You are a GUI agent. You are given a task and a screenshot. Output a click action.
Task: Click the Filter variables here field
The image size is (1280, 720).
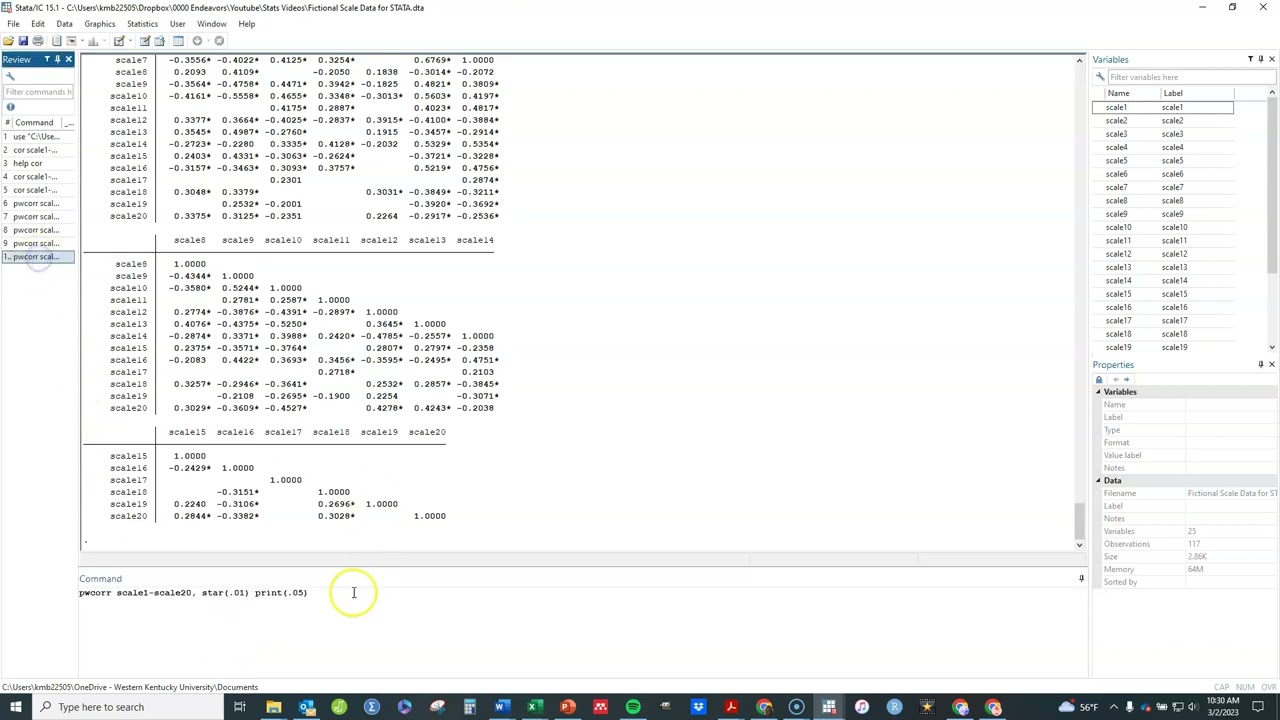coord(1190,77)
